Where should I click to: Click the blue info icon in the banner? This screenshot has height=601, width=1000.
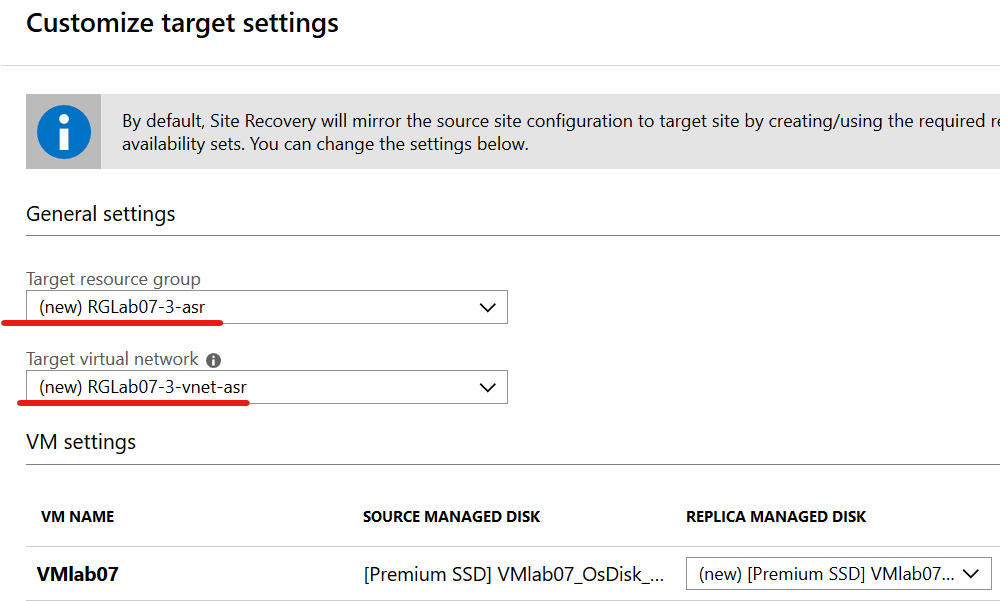point(63,132)
